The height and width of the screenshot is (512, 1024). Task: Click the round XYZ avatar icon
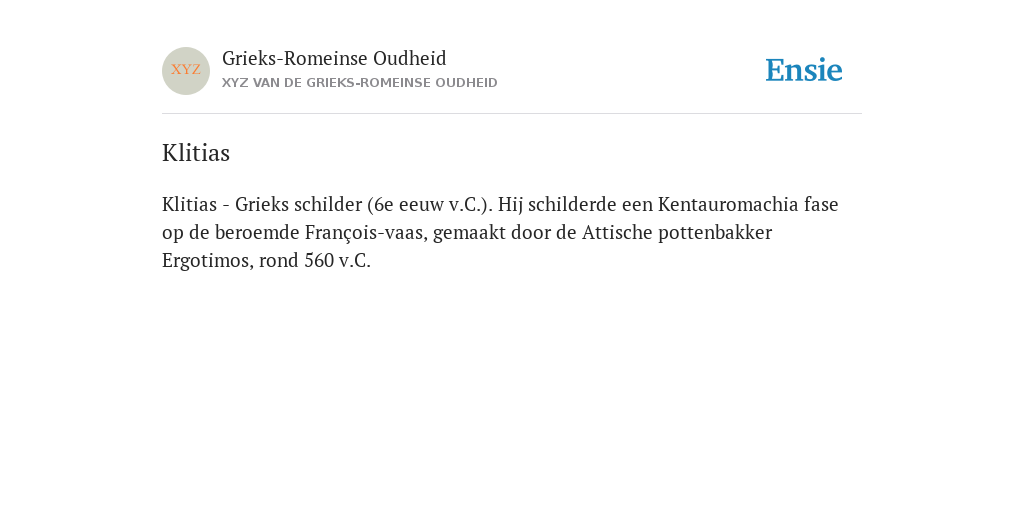point(186,71)
